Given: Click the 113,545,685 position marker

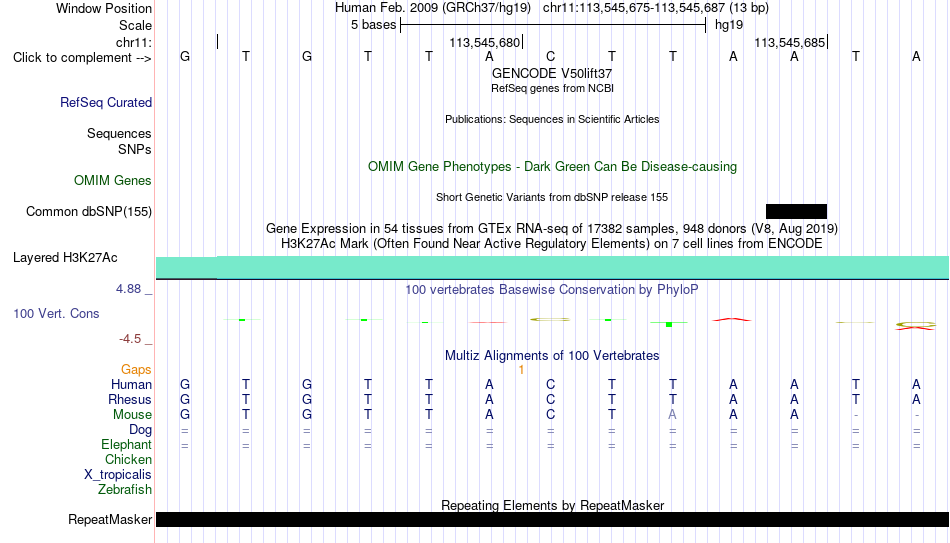Looking at the screenshot, I should click(x=789, y=42).
